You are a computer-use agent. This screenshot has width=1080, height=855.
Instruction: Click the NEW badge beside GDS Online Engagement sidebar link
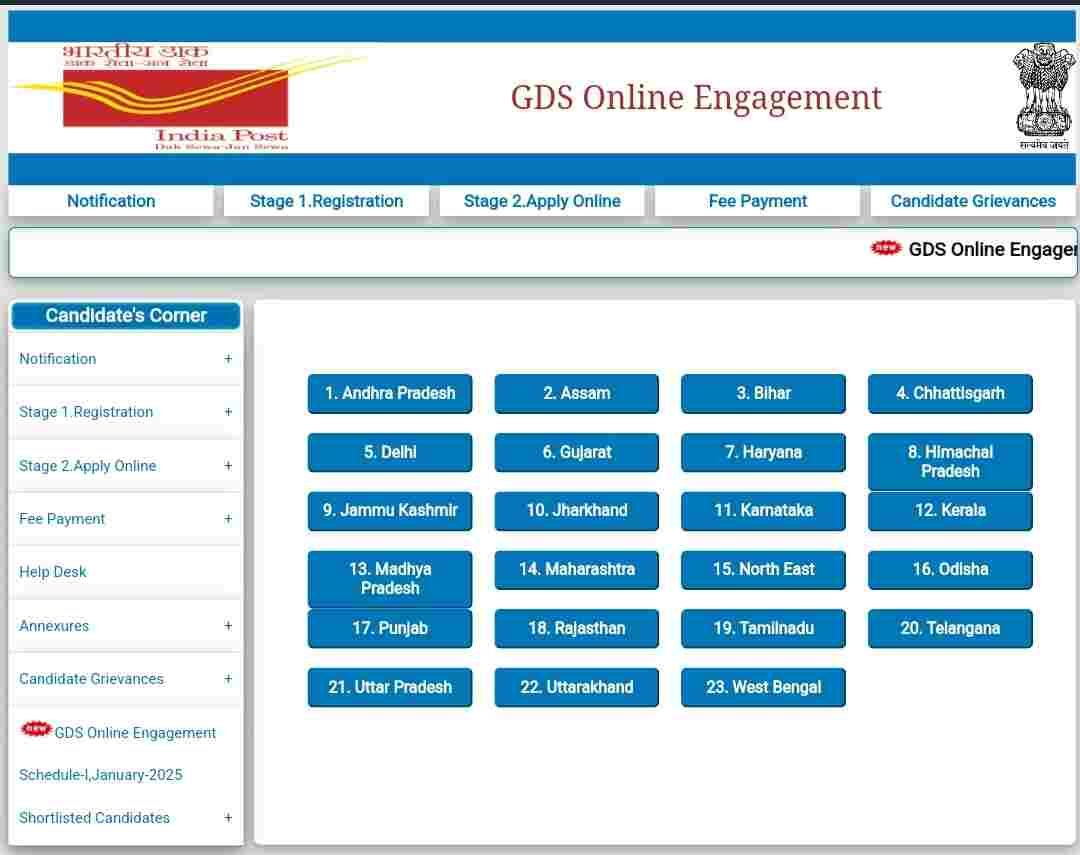pos(37,728)
